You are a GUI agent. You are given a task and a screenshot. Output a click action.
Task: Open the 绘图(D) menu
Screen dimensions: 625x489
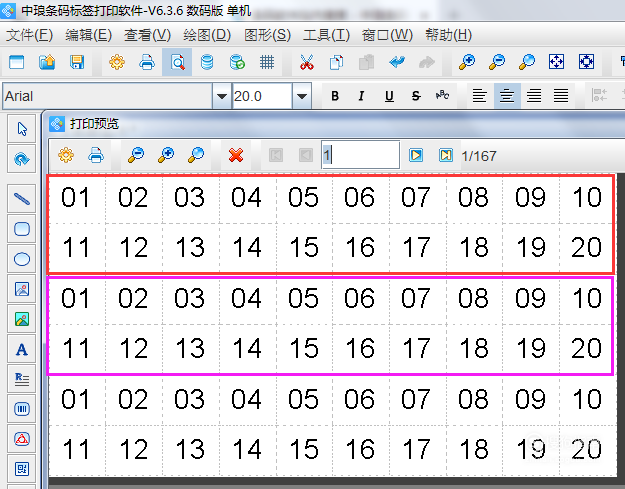pyautogui.click(x=207, y=35)
